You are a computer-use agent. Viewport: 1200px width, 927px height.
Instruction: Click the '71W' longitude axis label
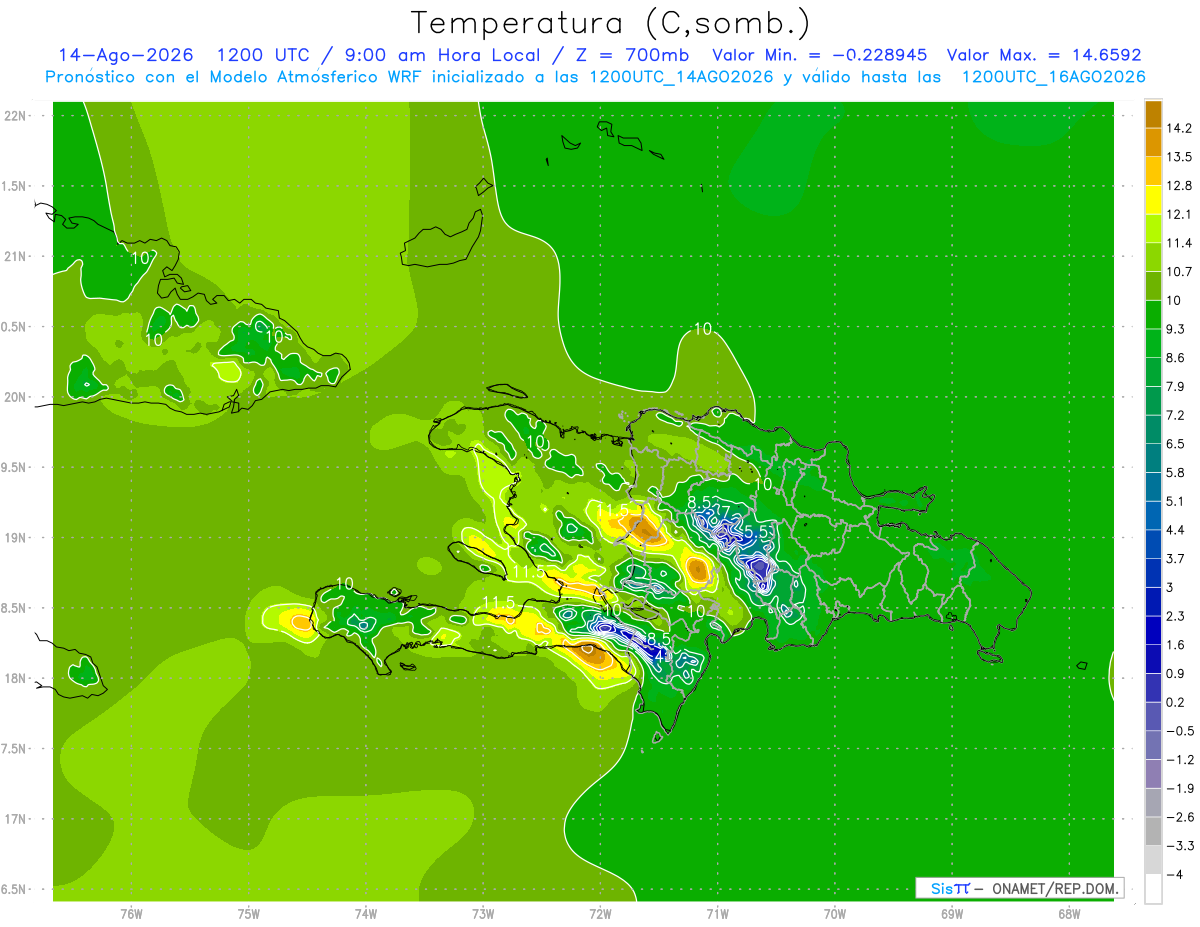click(x=717, y=913)
